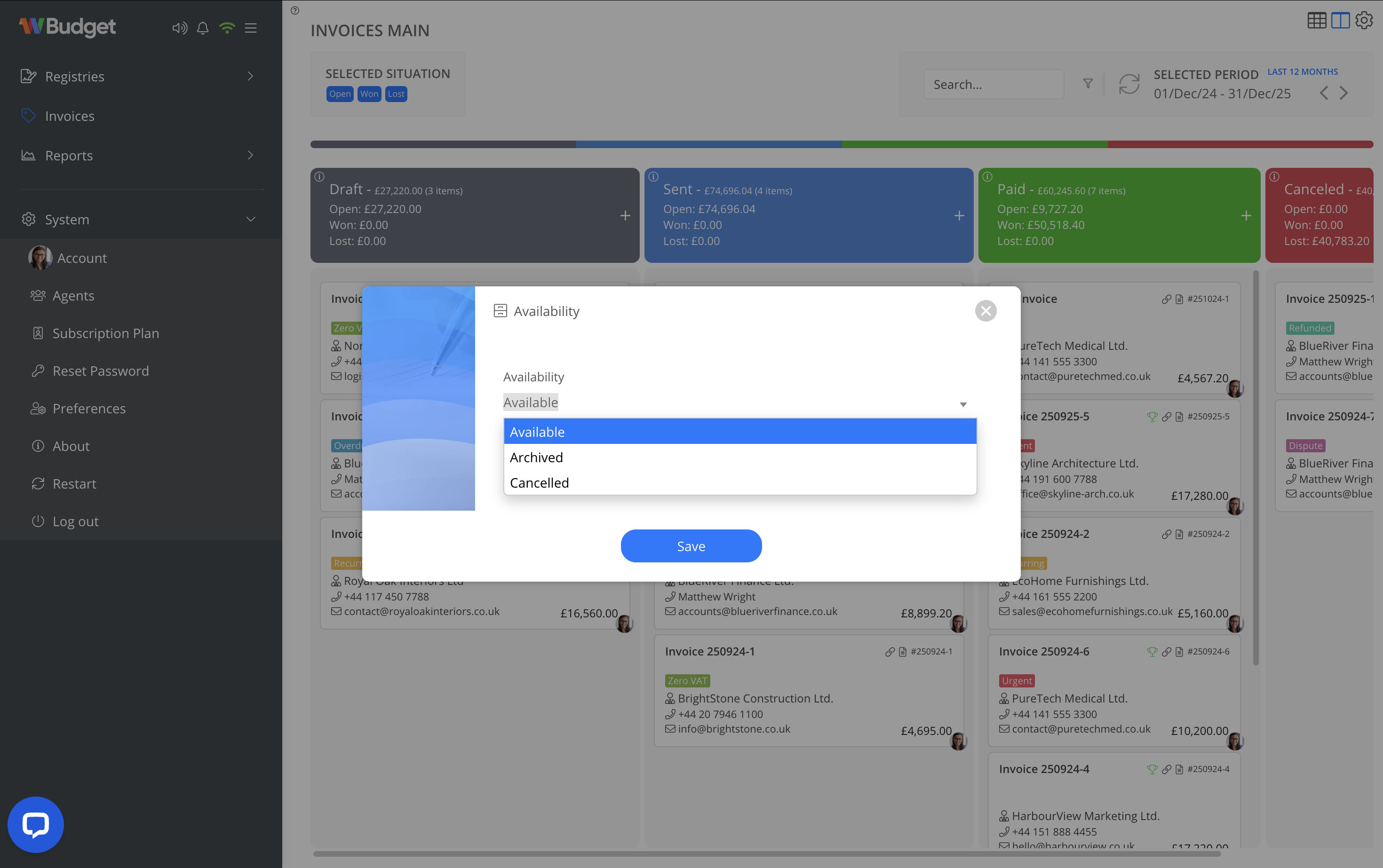Image resolution: width=1383 pixels, height=868 pixels.
Task: Toggle the Open situation filter
Action: (340, 94)
